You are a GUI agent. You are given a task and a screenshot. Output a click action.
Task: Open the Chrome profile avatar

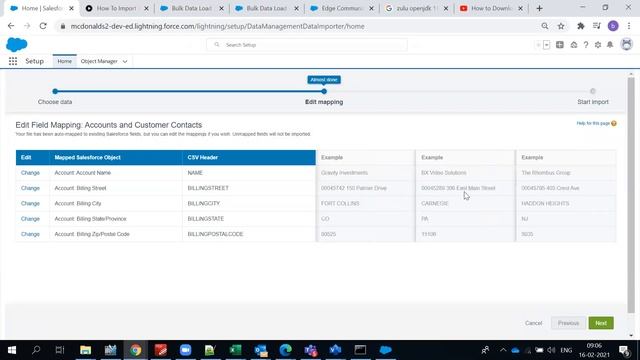(613, 26)
